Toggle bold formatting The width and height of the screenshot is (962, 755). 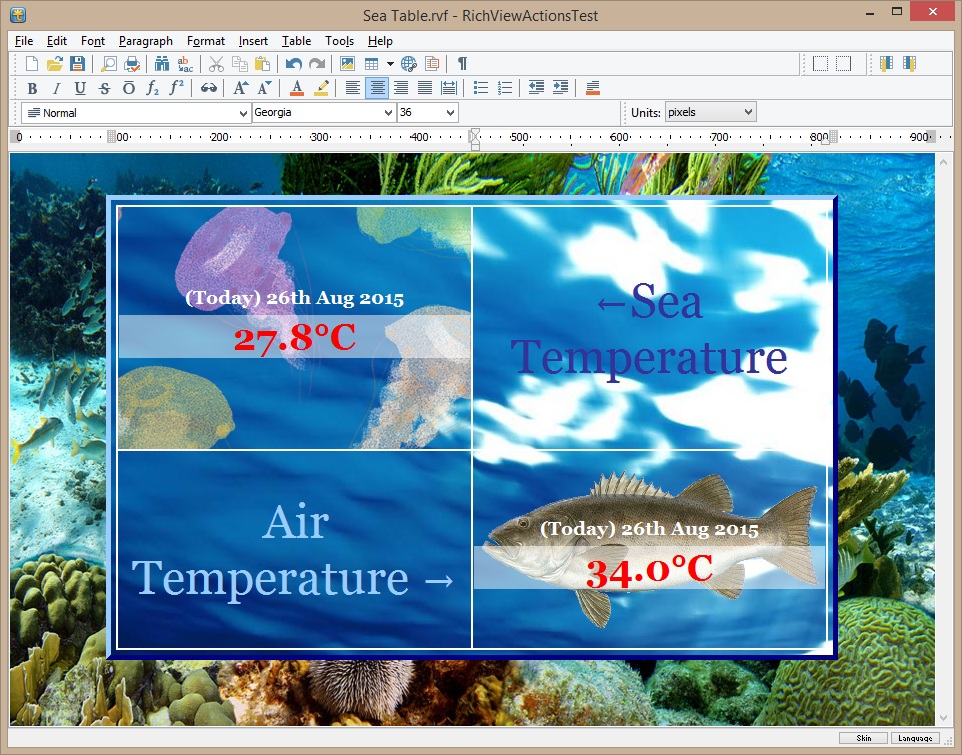(x=33, y=88)
